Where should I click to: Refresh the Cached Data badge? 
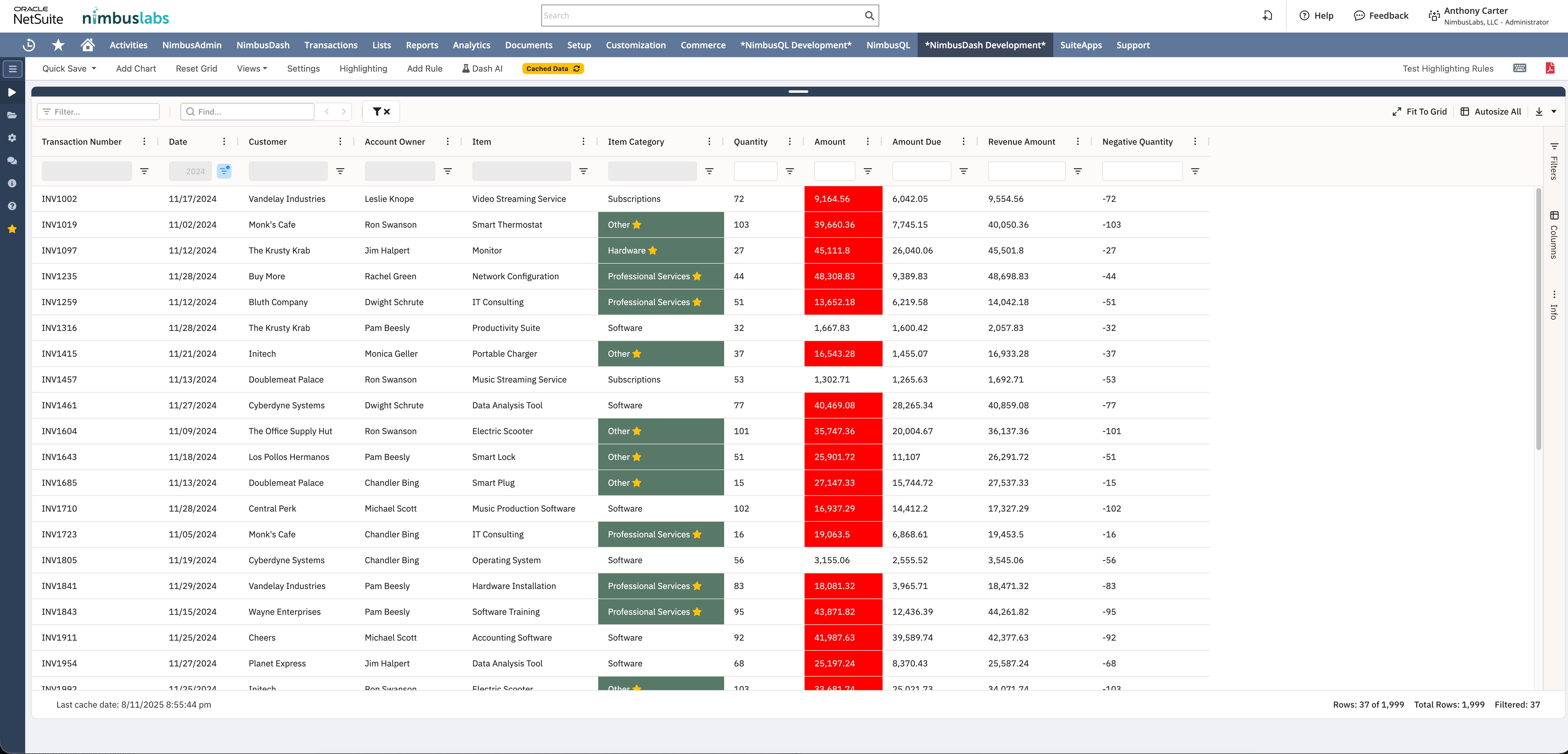553,69
